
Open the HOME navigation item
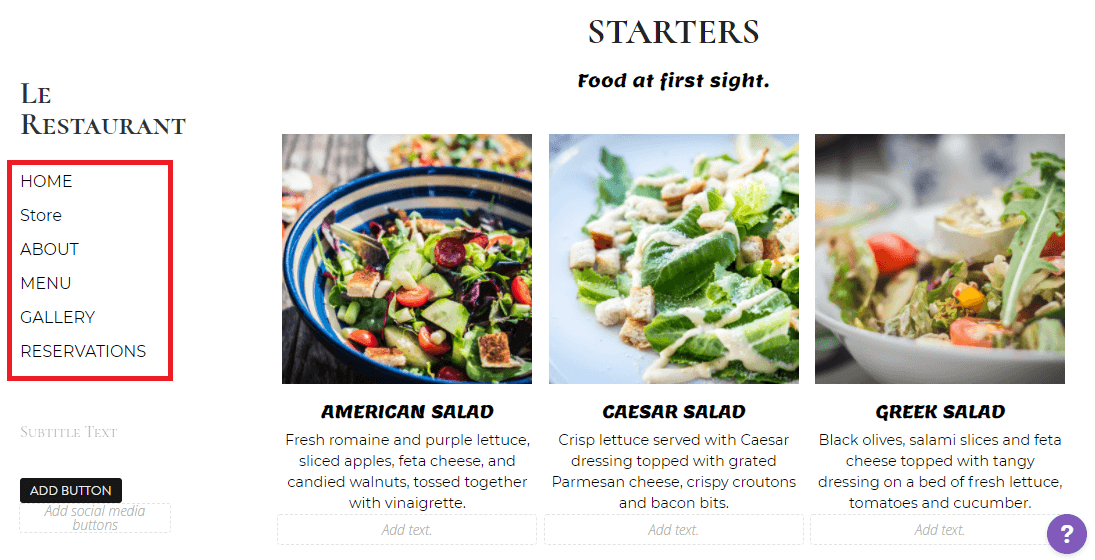coord(46,181)
